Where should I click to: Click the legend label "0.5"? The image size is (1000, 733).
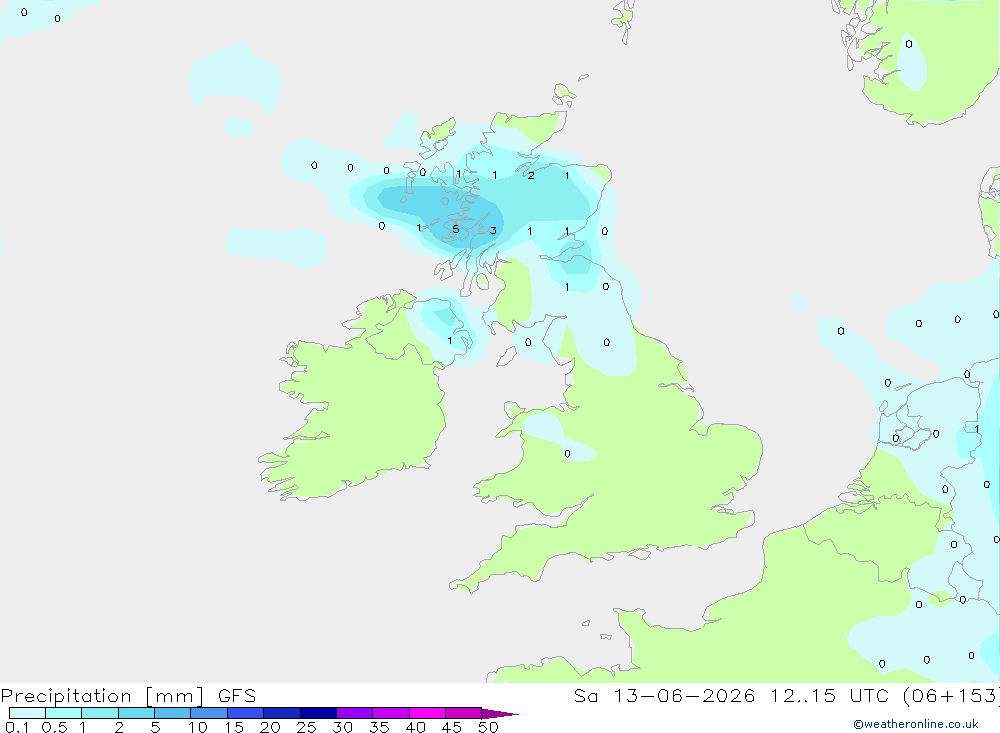click(x=54, y=727)
